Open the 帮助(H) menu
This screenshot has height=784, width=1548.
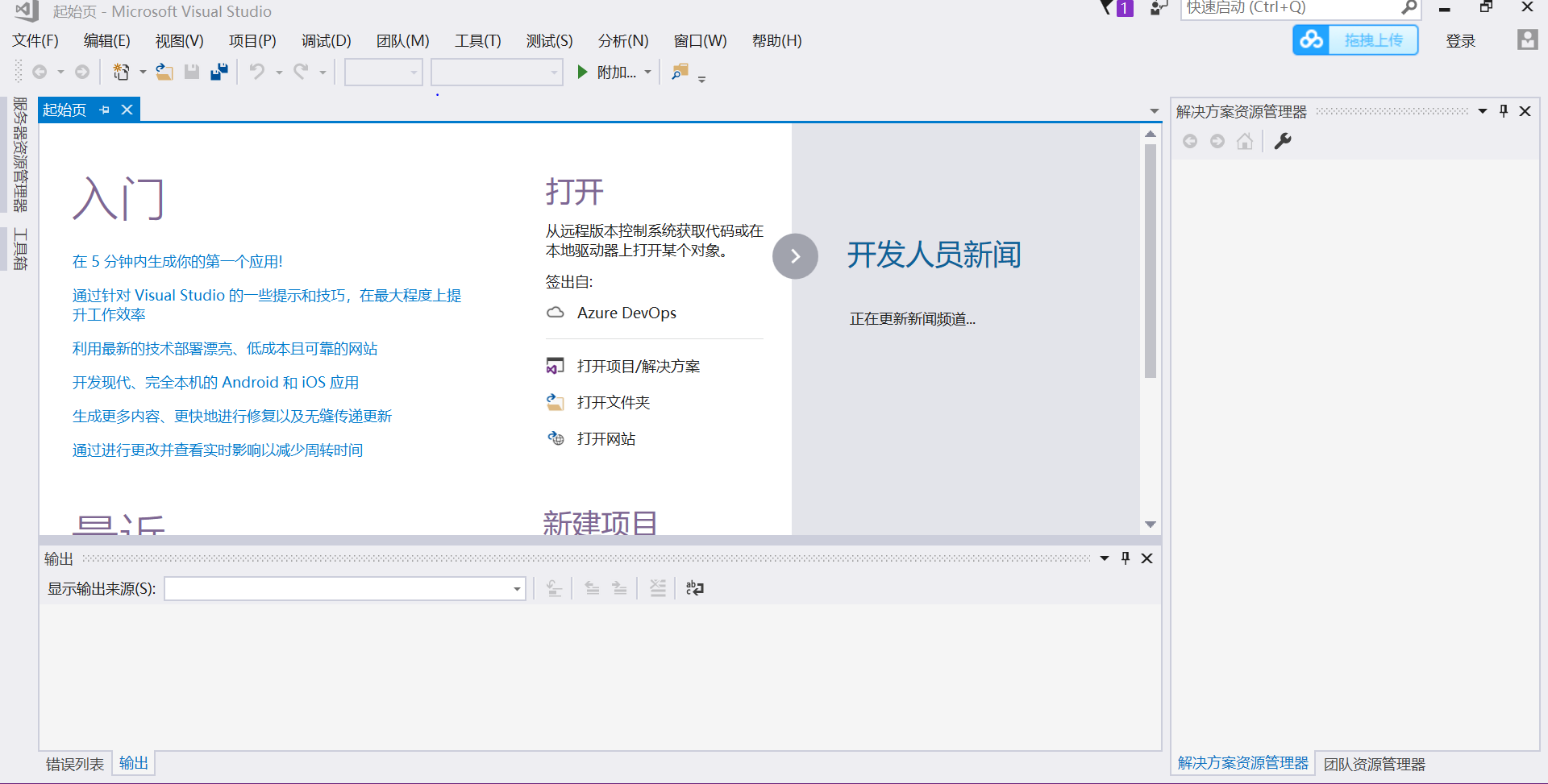coord(777,41)
